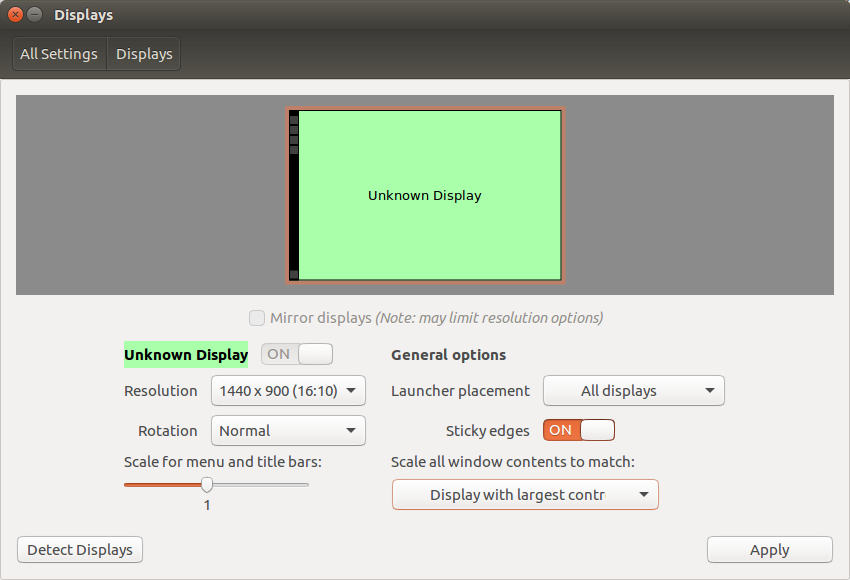850x580 pixels.
Task: Click the launcher strip in monitor preview
Action: click(294, 195)
